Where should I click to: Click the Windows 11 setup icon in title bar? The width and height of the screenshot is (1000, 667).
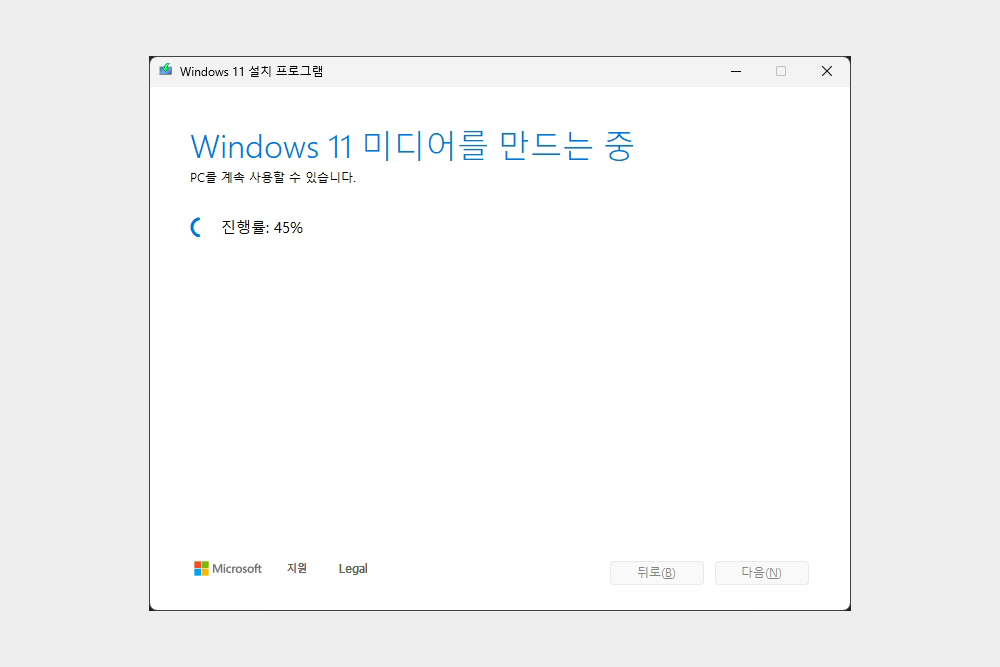click(x=166, y=70)
